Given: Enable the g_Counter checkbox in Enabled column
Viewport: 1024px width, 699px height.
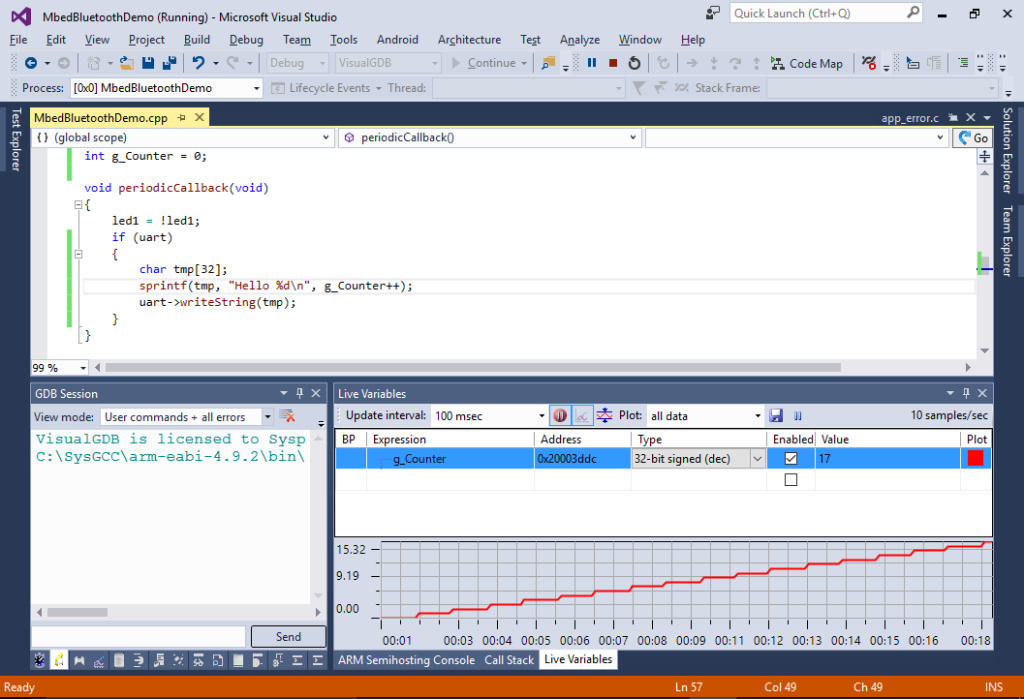Looking at the screenshot, I should click(791, 458).
